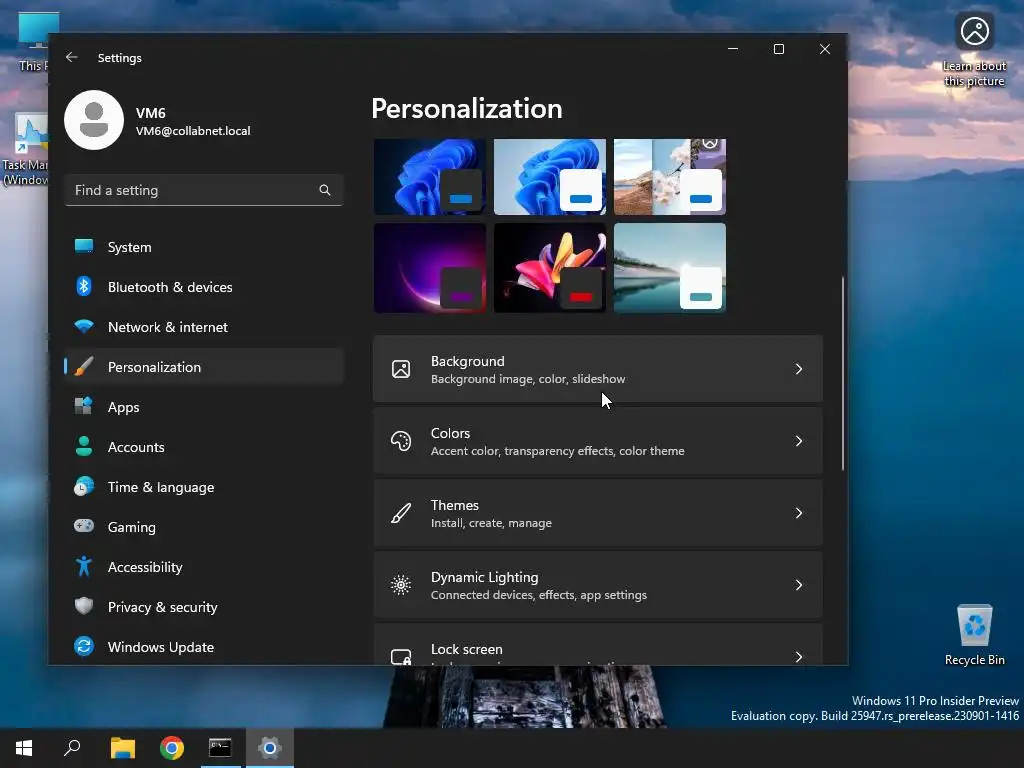Click the back arrow in Settings title bar
Viewport: 1024px width, 768px height.
(72, 57)
